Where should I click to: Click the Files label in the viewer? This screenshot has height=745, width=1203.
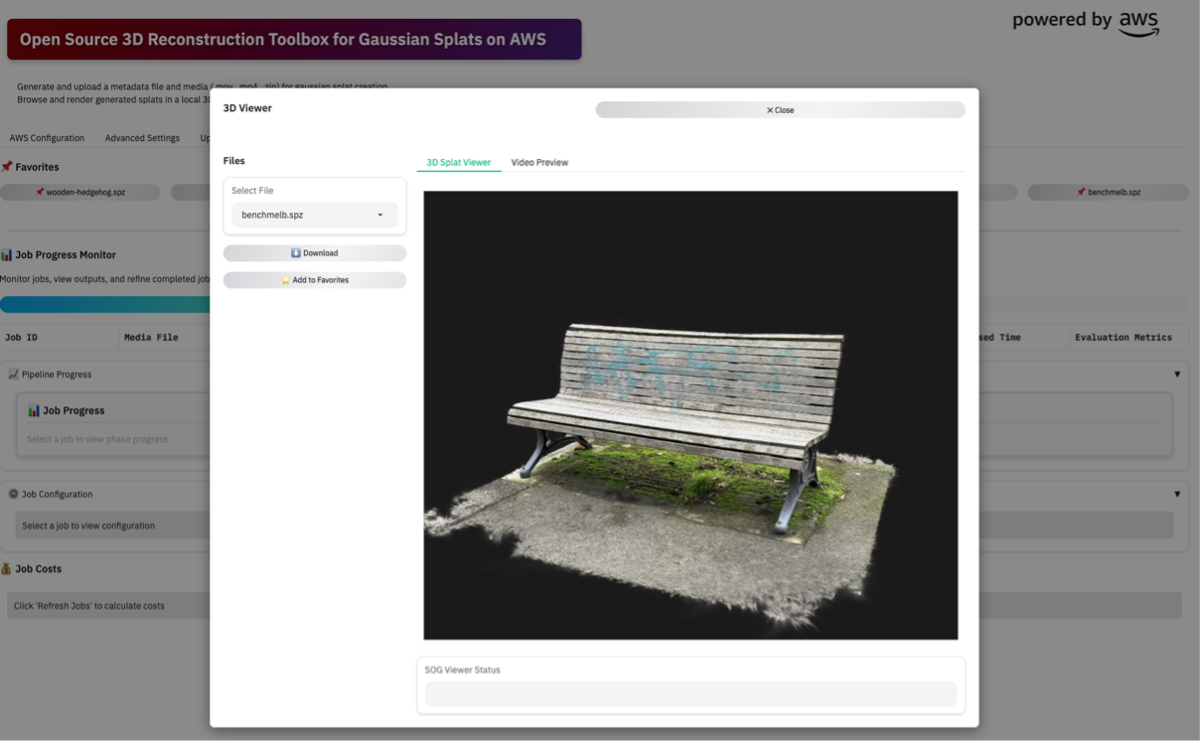tap(234, 161)
